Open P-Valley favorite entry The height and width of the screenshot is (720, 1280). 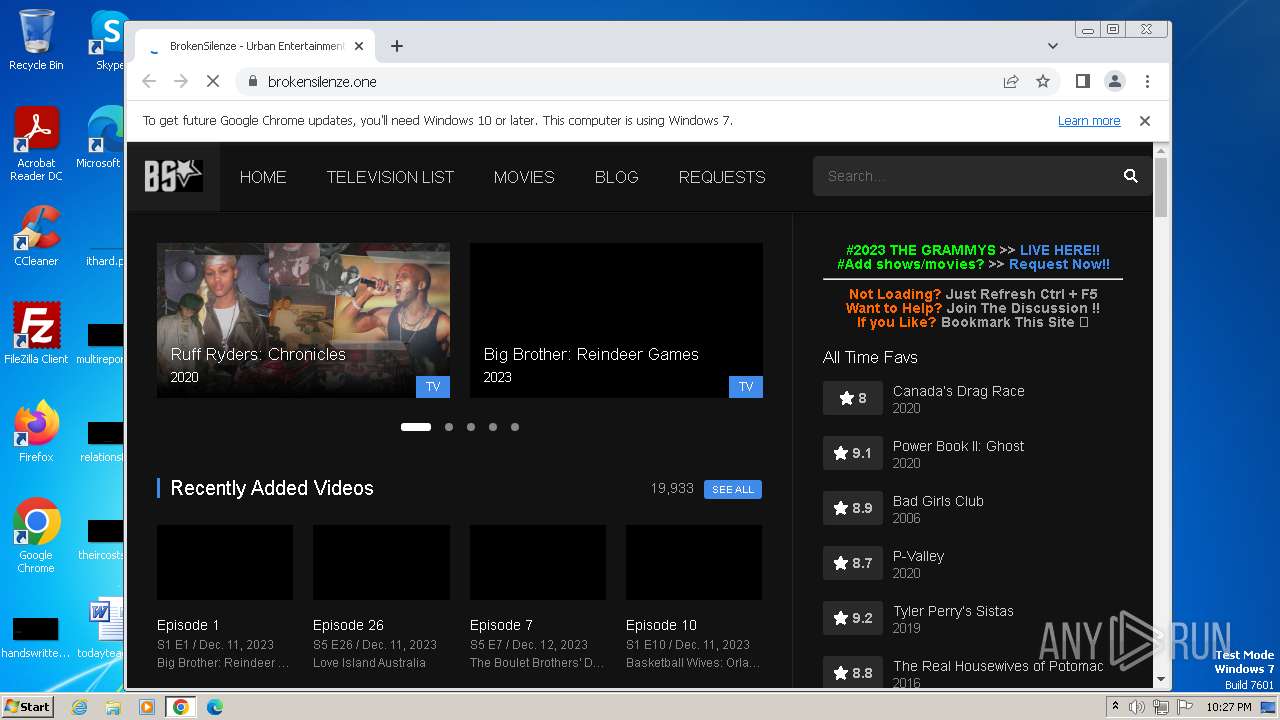918,556
